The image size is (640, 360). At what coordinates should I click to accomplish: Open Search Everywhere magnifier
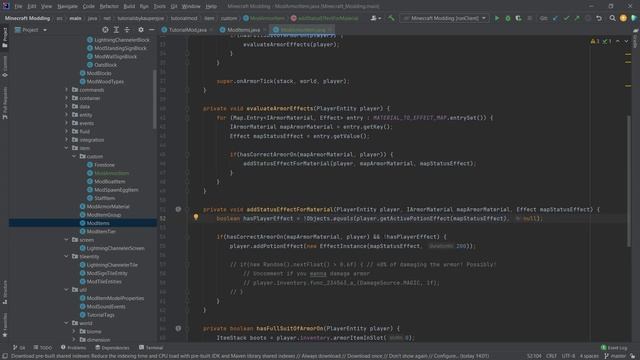pos(612,18)
